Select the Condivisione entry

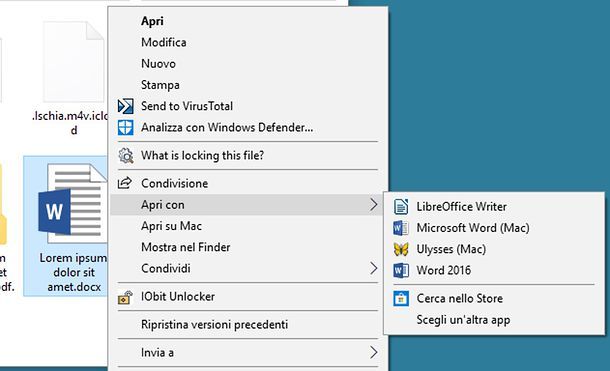[x=248, y=183]
